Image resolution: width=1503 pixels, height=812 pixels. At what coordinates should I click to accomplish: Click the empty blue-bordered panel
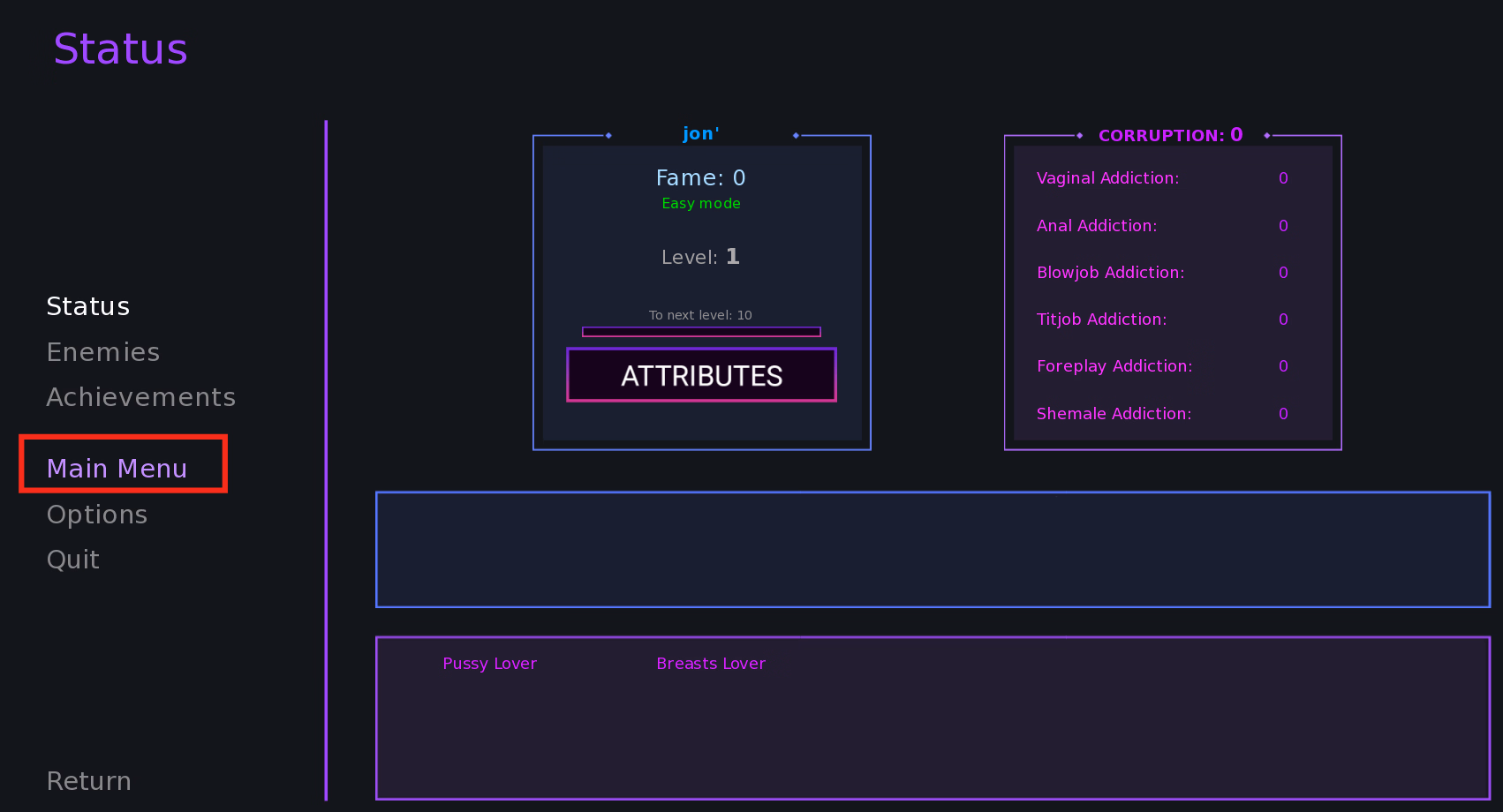933,550
